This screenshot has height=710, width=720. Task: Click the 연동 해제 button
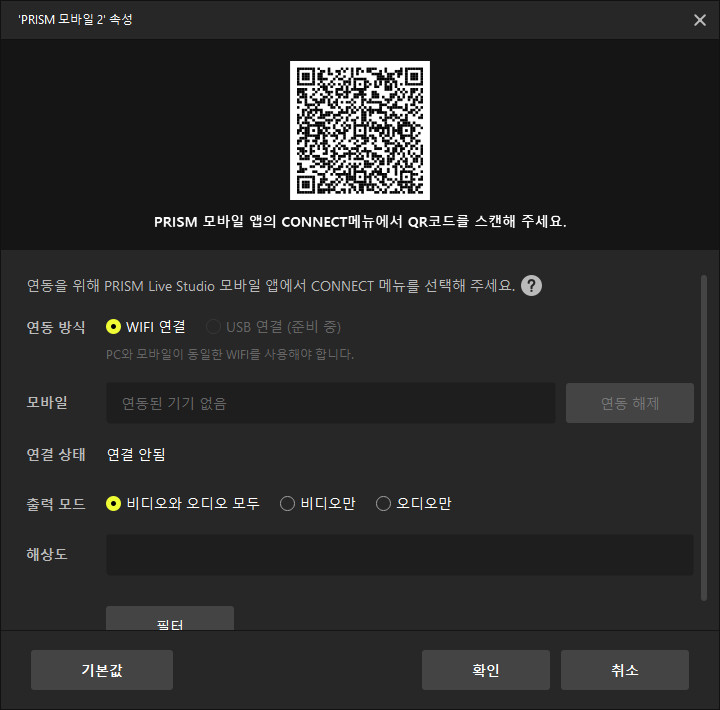click(630, 403)
